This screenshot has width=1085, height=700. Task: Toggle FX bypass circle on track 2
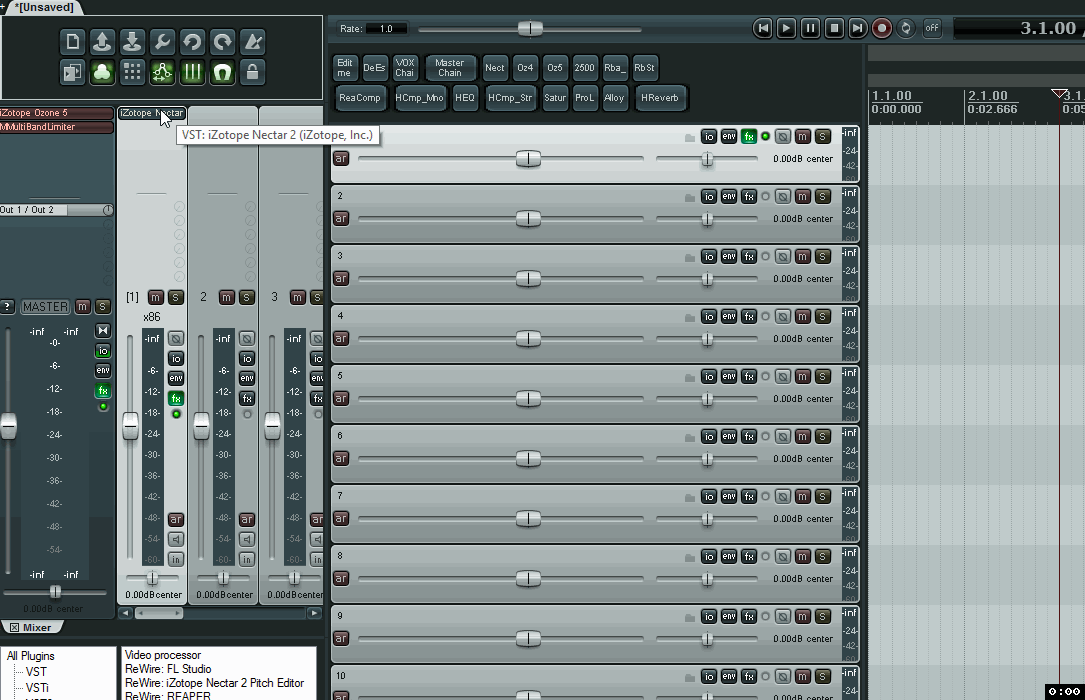[x=765, y=196]
